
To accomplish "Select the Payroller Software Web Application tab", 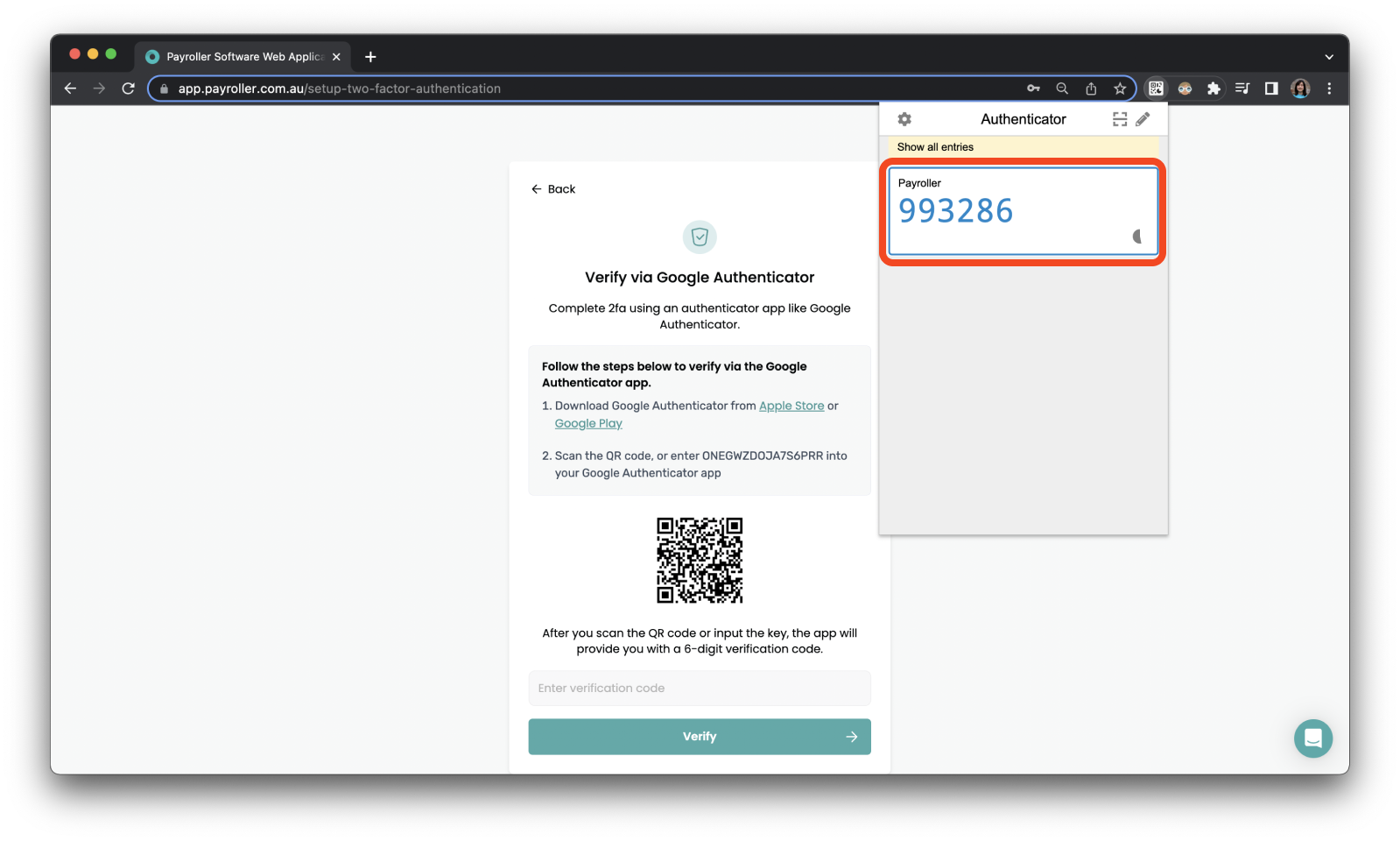I will tap(243, 57).
